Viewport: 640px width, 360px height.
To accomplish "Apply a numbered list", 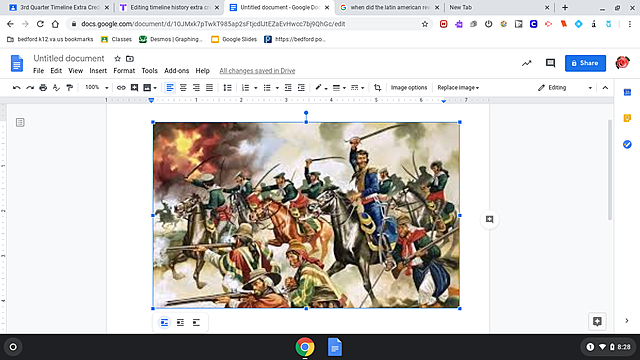I will pos(245,87).
